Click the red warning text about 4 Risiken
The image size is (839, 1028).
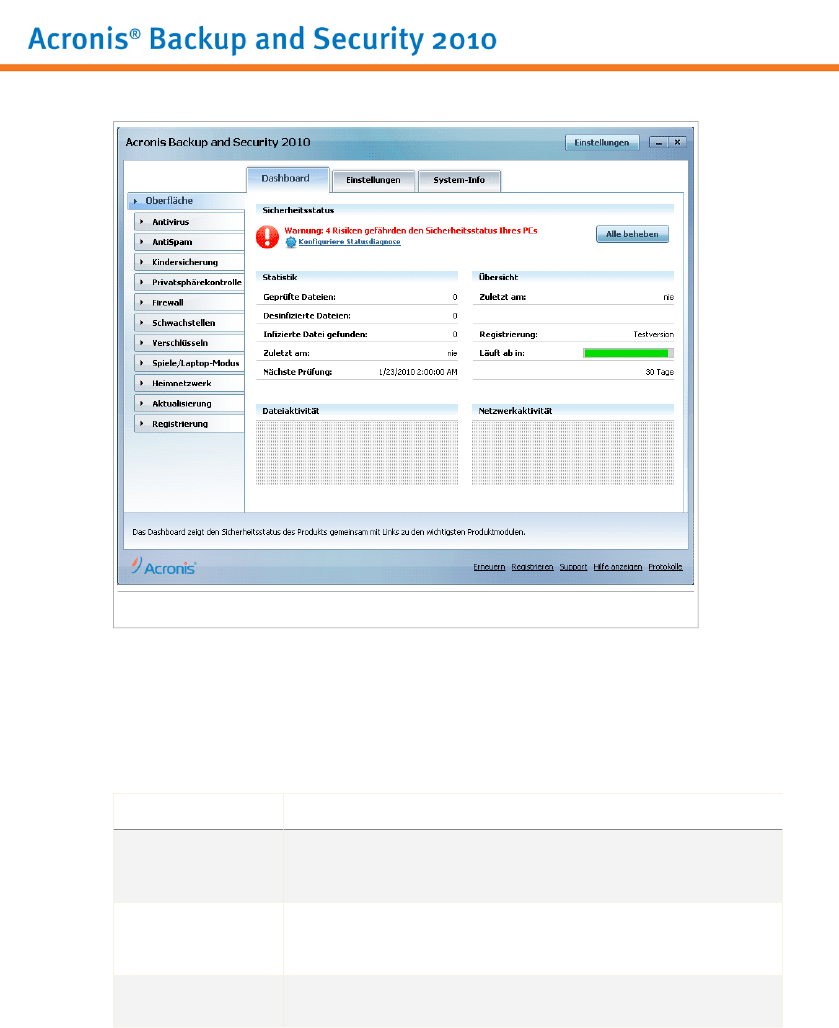pyautogui.click(x=411, y=231)
